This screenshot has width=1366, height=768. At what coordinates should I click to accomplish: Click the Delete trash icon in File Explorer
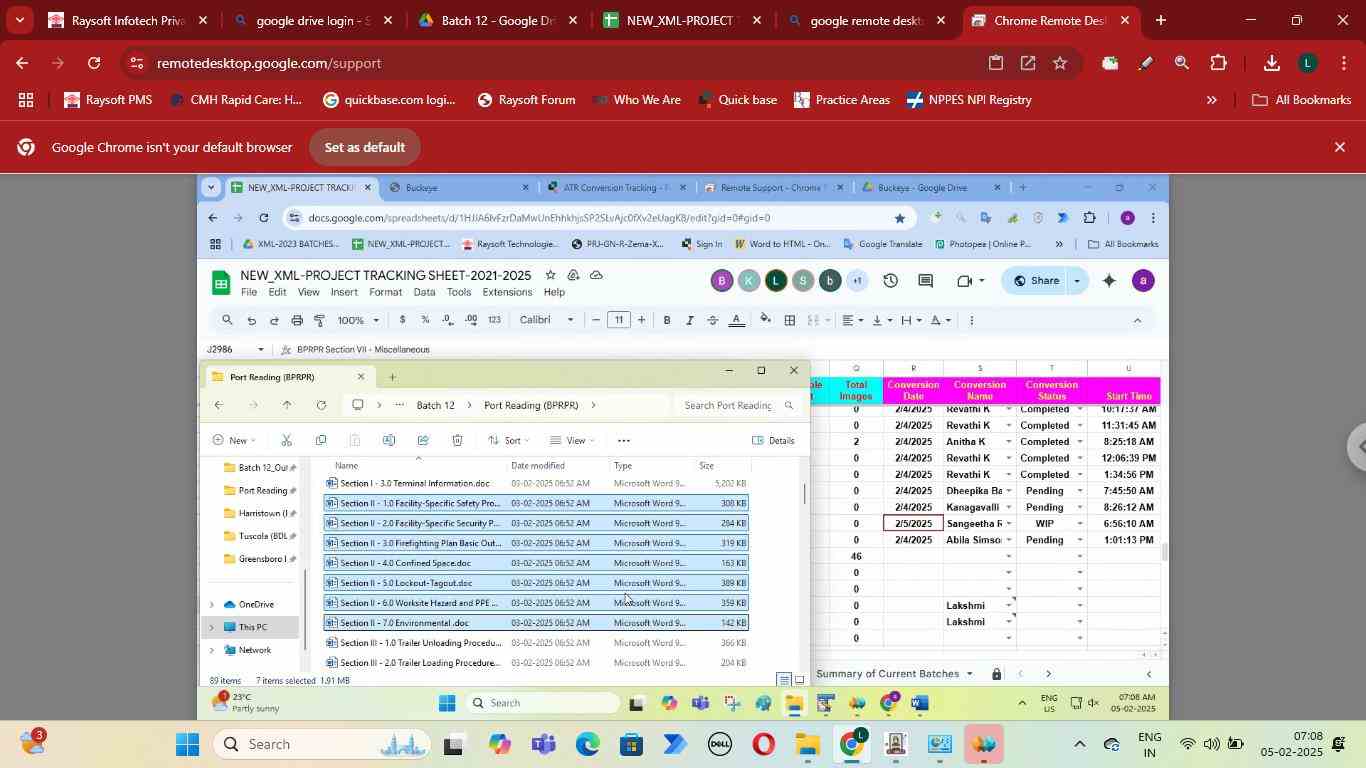pyautogui.click(x=457, y=440)
